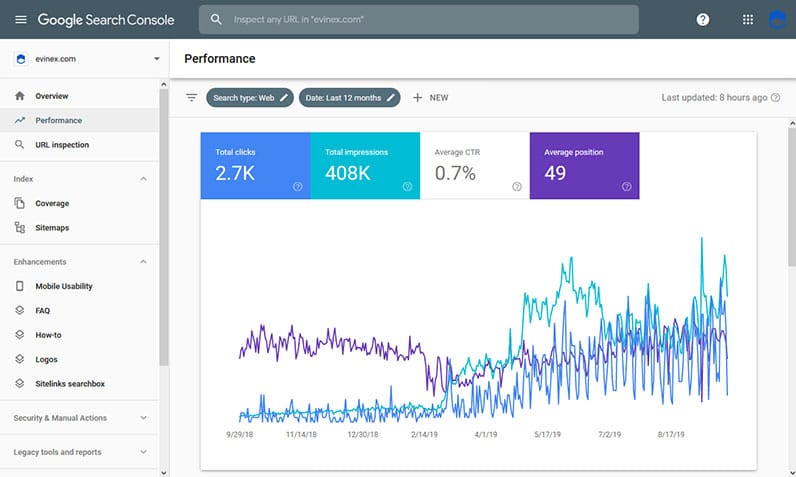Add a NEW filter
Screen dimensions: 796x477
430,97
